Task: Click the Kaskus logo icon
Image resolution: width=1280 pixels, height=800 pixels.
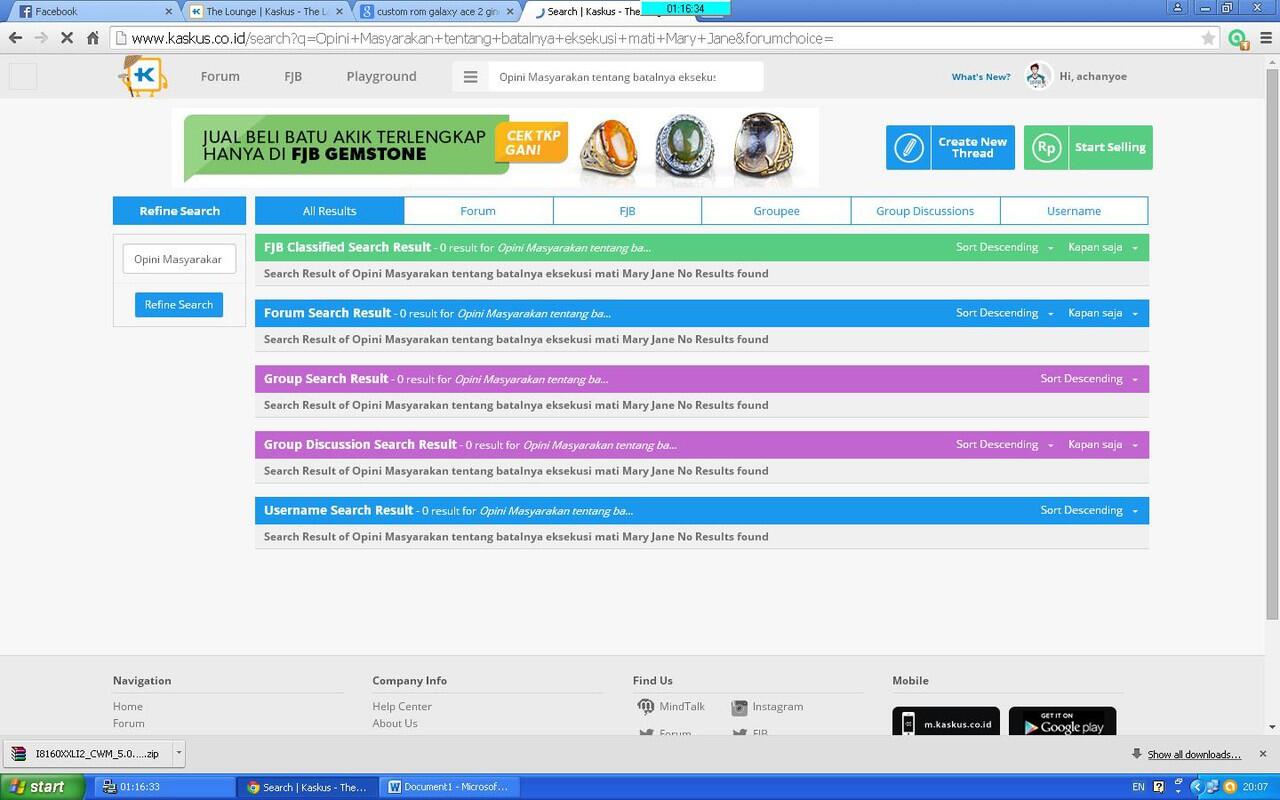Action: (142, 76)
